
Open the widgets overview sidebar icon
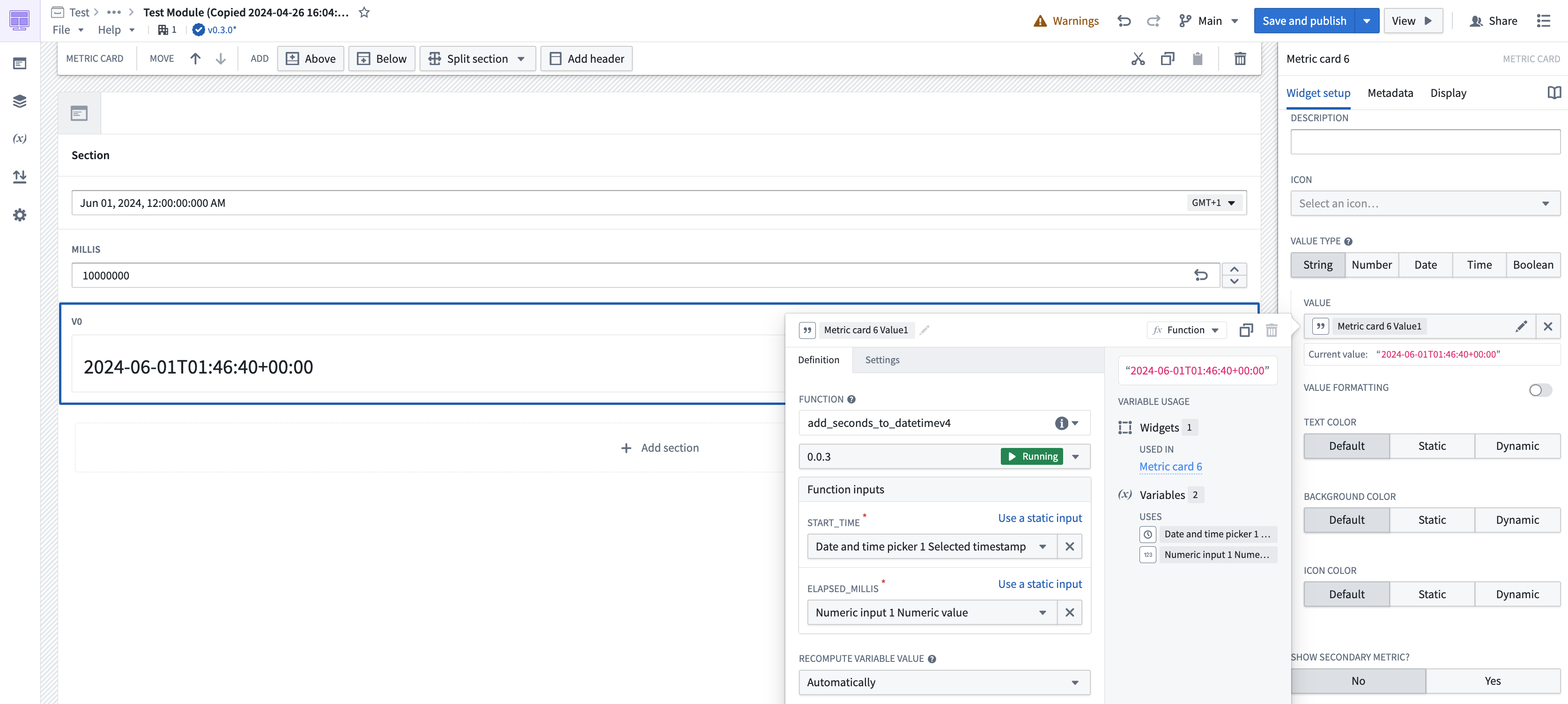pyautogui.click(x=20, y=63)
